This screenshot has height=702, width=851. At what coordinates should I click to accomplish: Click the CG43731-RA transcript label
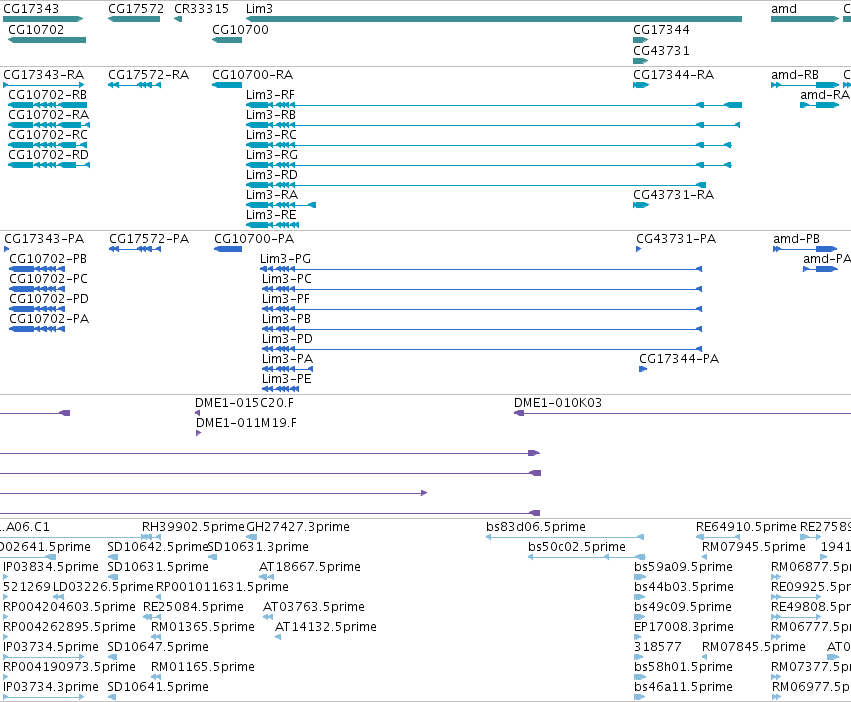click(674, 195)
